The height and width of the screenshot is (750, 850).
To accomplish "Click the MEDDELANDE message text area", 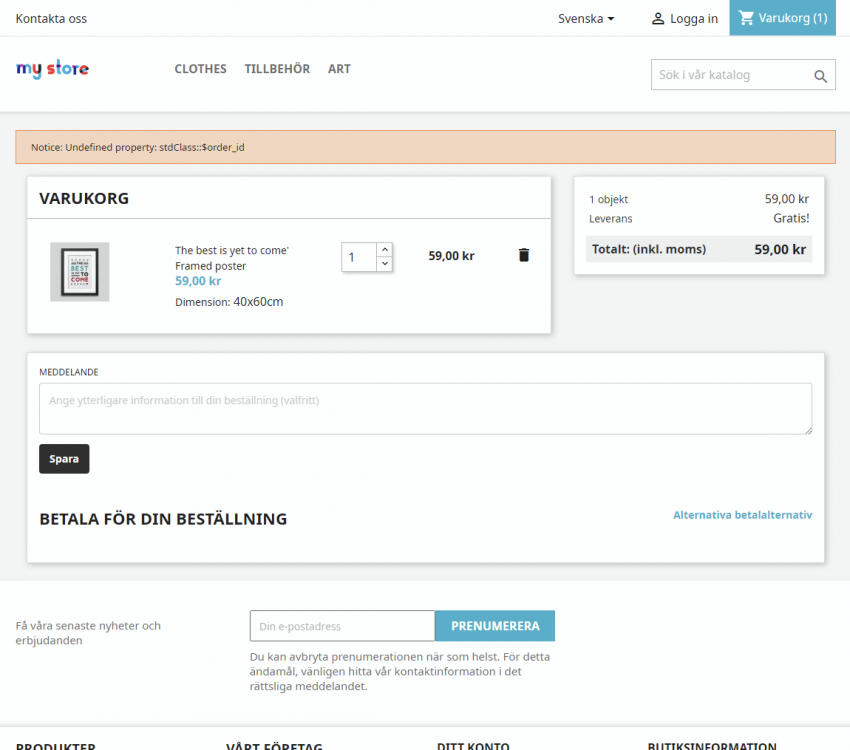I will click(x=425, y=408).
